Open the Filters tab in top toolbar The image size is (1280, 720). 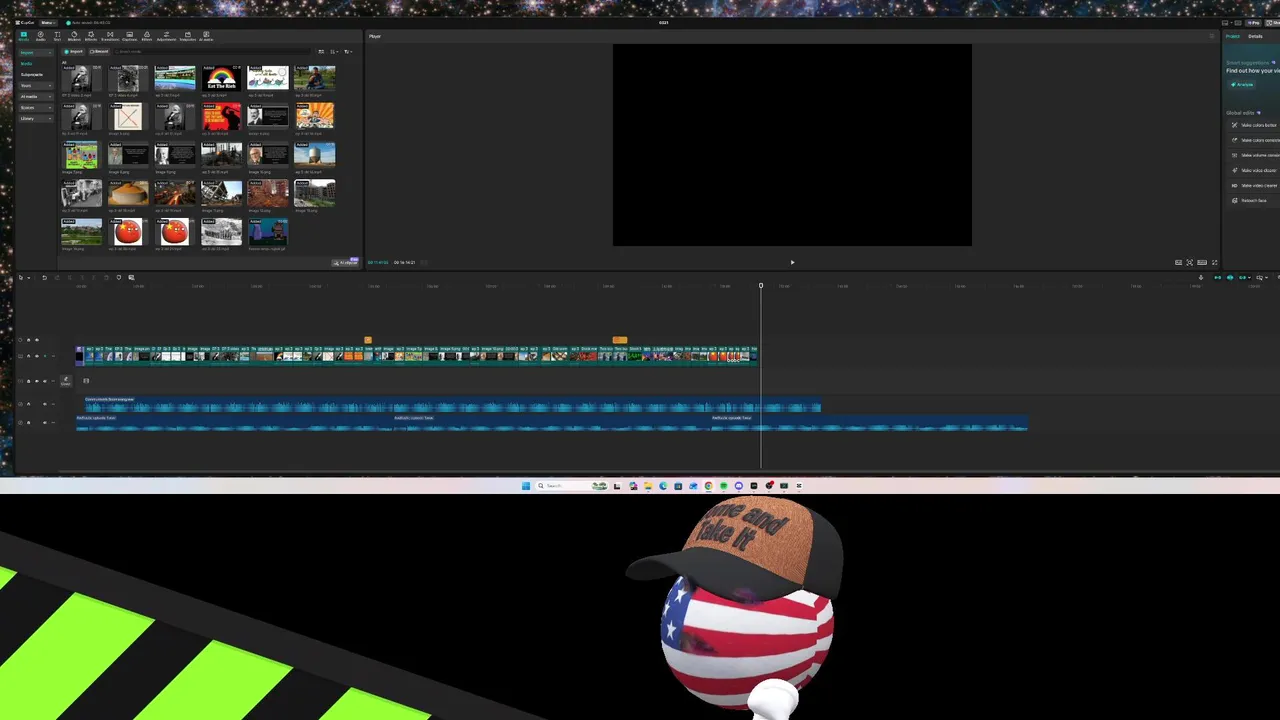point(147,36)
